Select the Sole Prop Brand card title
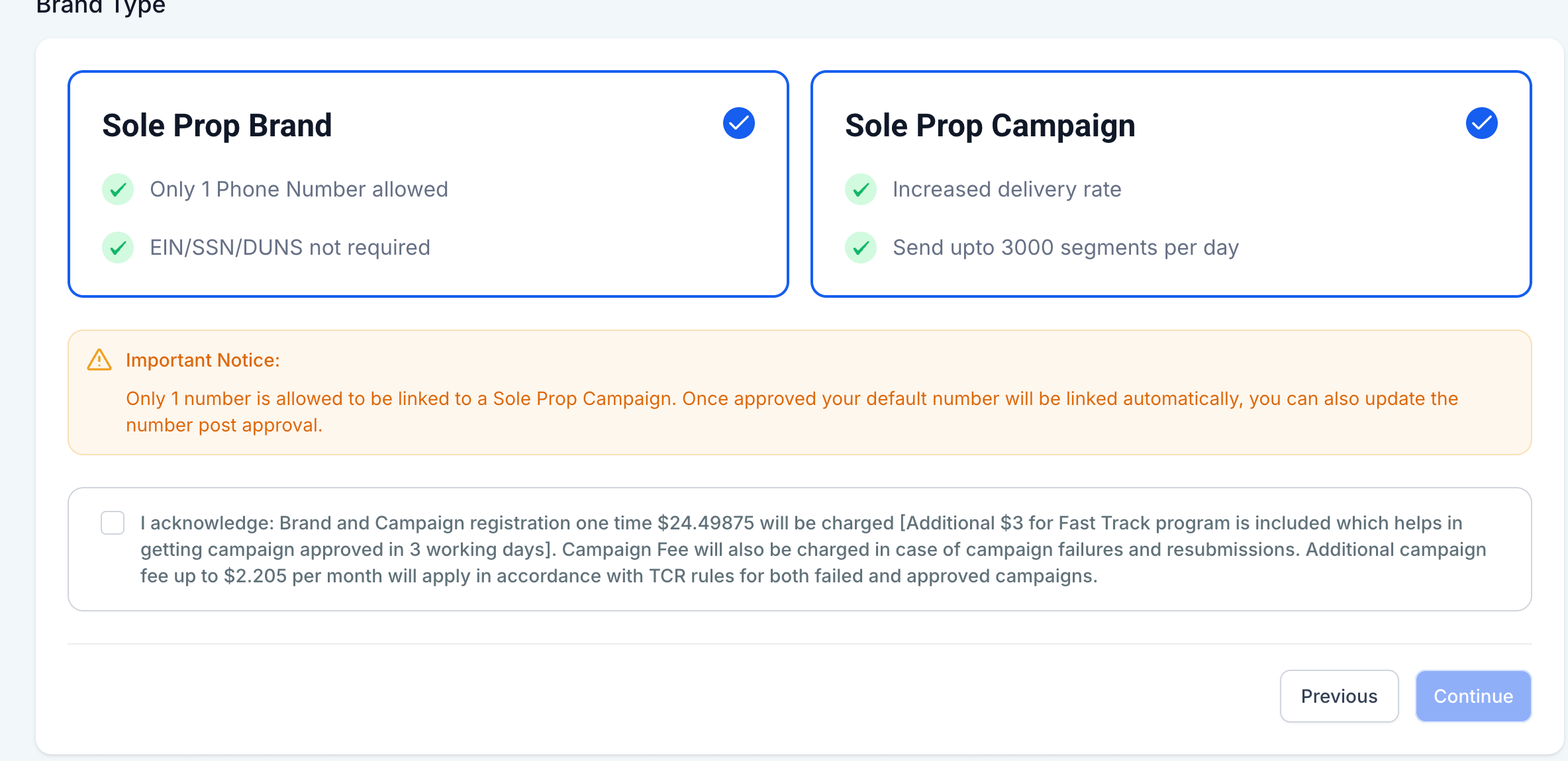Viewport: 1568px width, 761px height. tap(217, 126)
